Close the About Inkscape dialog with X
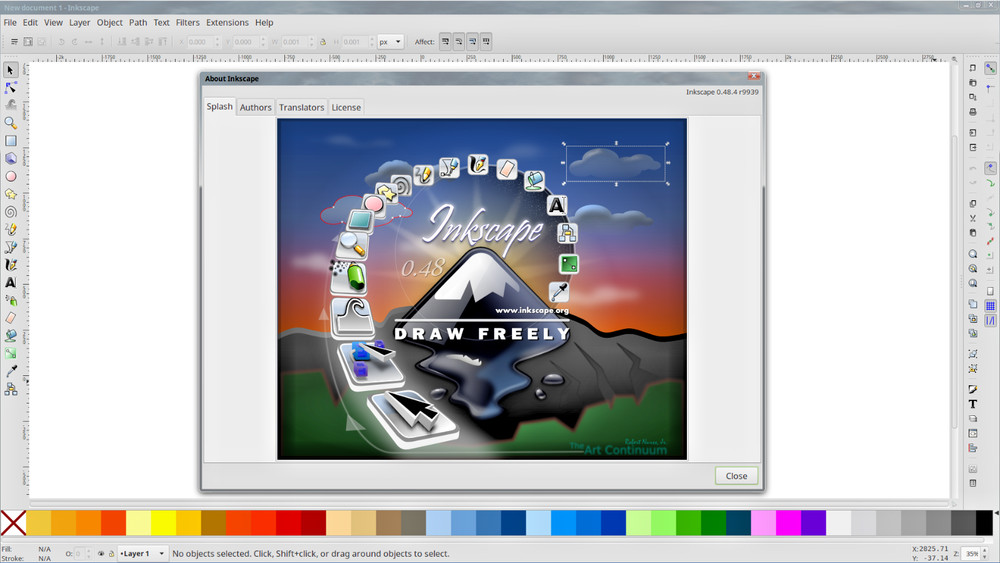Image resolution: width=1000 pixels, height=563 pixels. [x=754, y=77]
